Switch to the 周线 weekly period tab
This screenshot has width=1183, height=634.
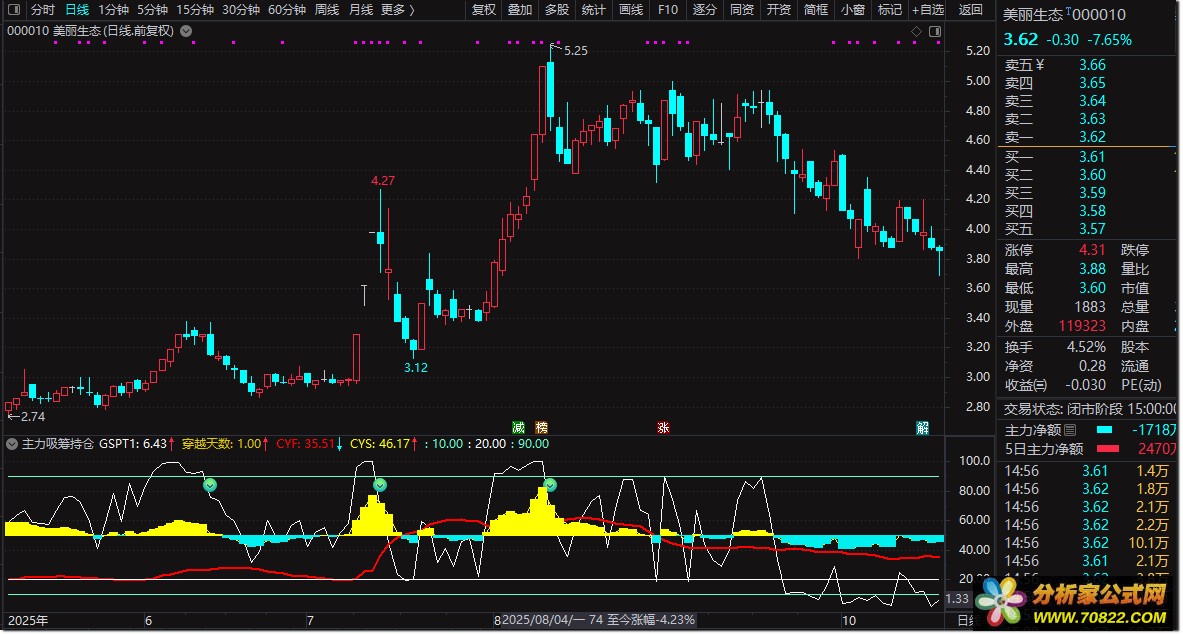tap(326, 10)
